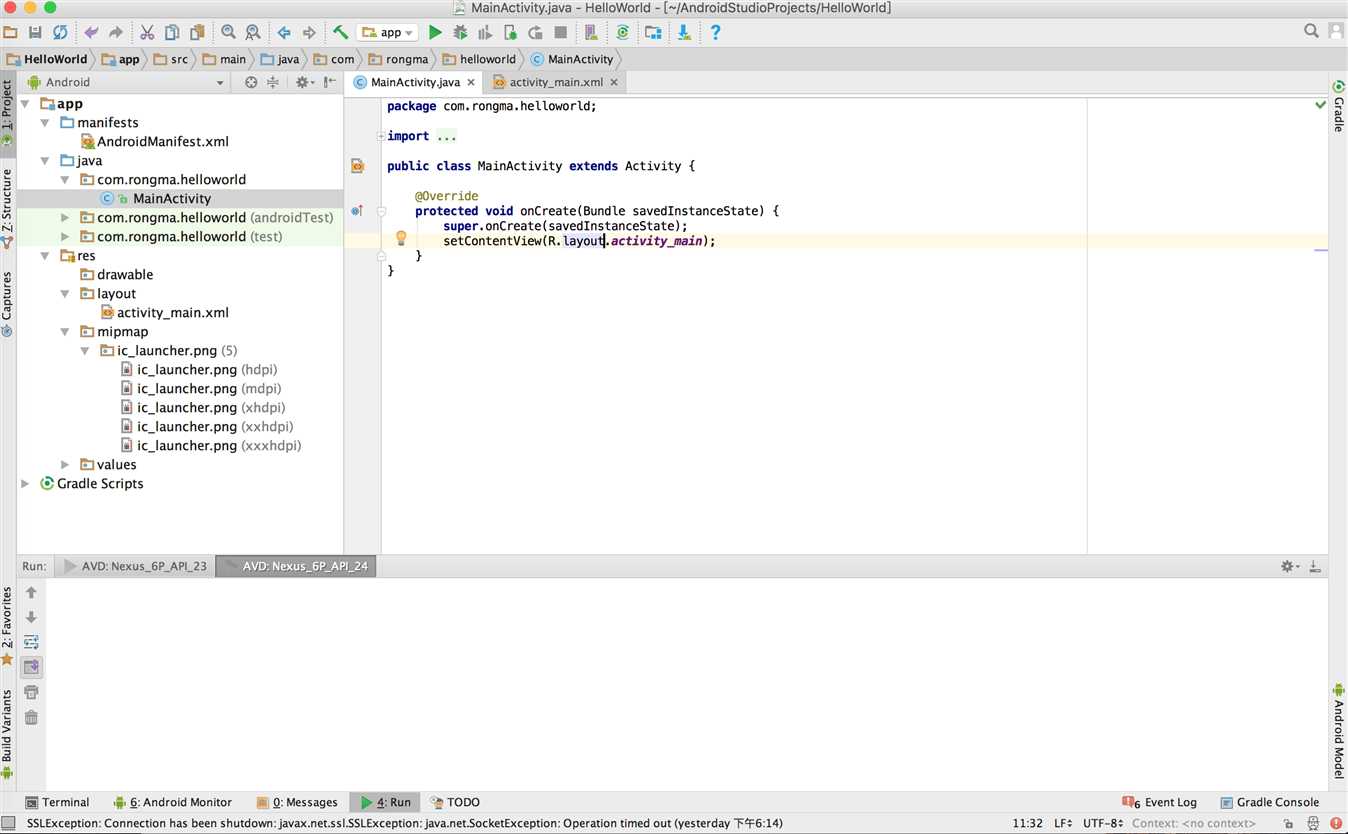Toggle Scroll to End in Run panel

[x=31, y=666]
